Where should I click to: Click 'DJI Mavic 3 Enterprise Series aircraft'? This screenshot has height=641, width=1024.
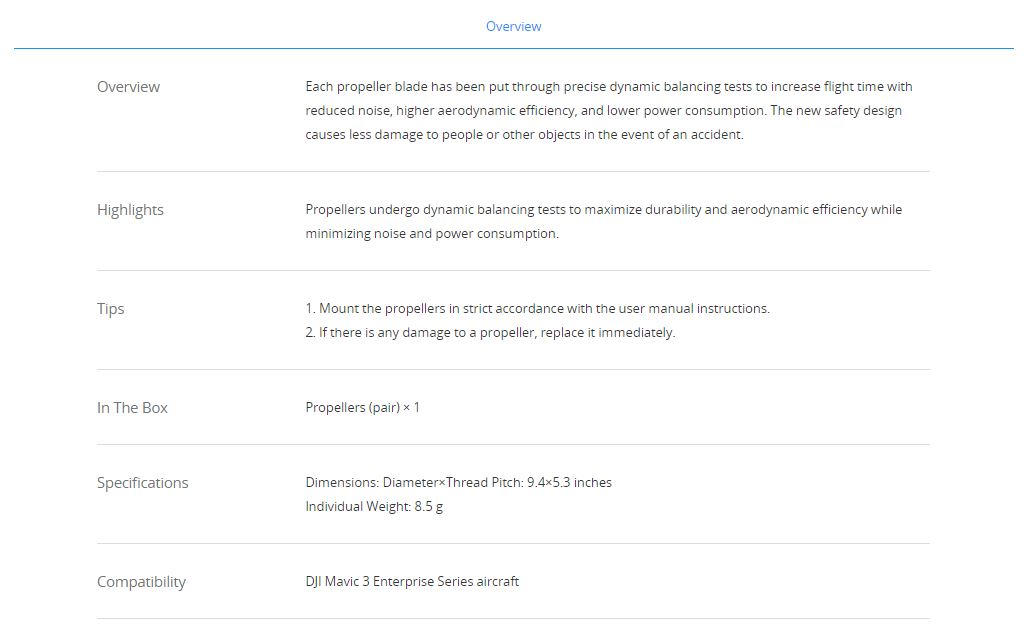[412, 582]
